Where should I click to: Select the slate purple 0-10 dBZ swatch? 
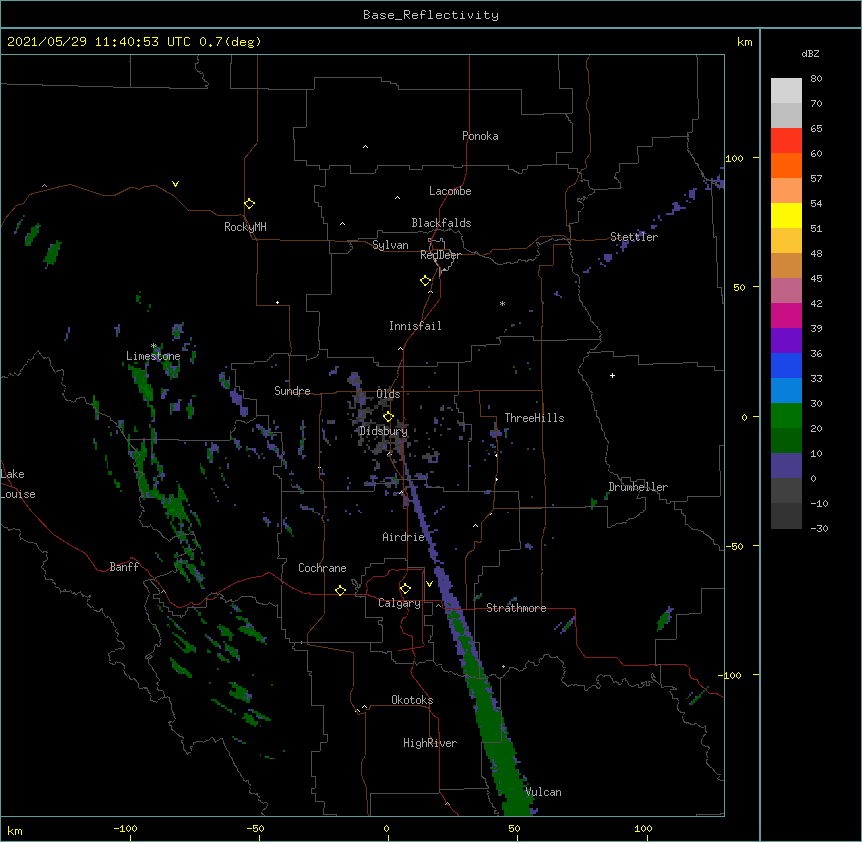(786, 466)
